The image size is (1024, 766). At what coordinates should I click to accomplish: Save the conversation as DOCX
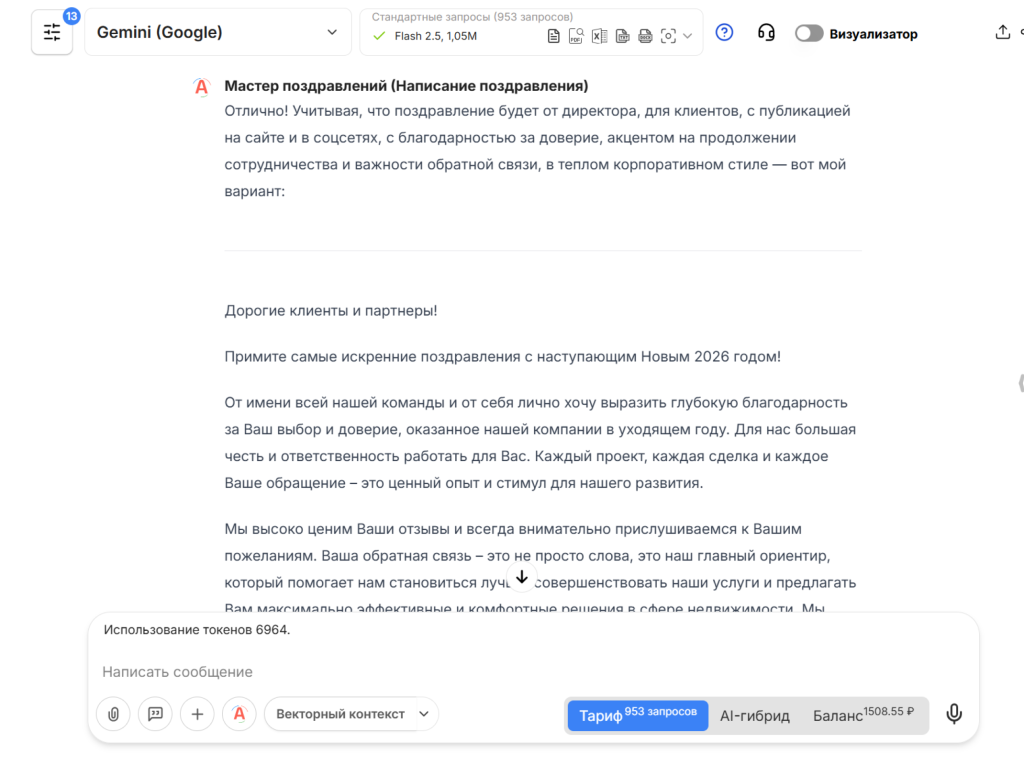click(645, 36)
